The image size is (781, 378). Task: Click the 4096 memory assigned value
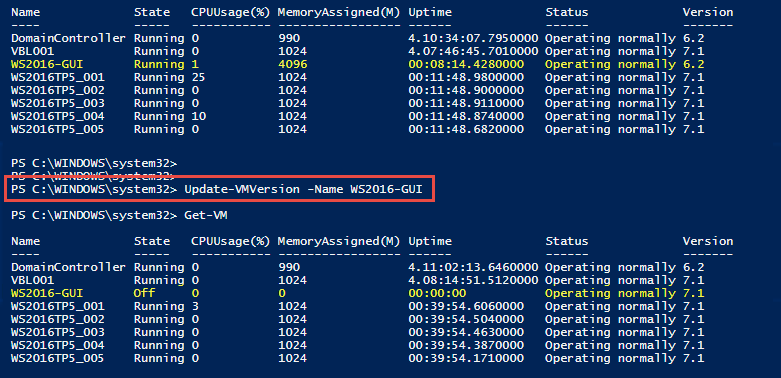293,64
